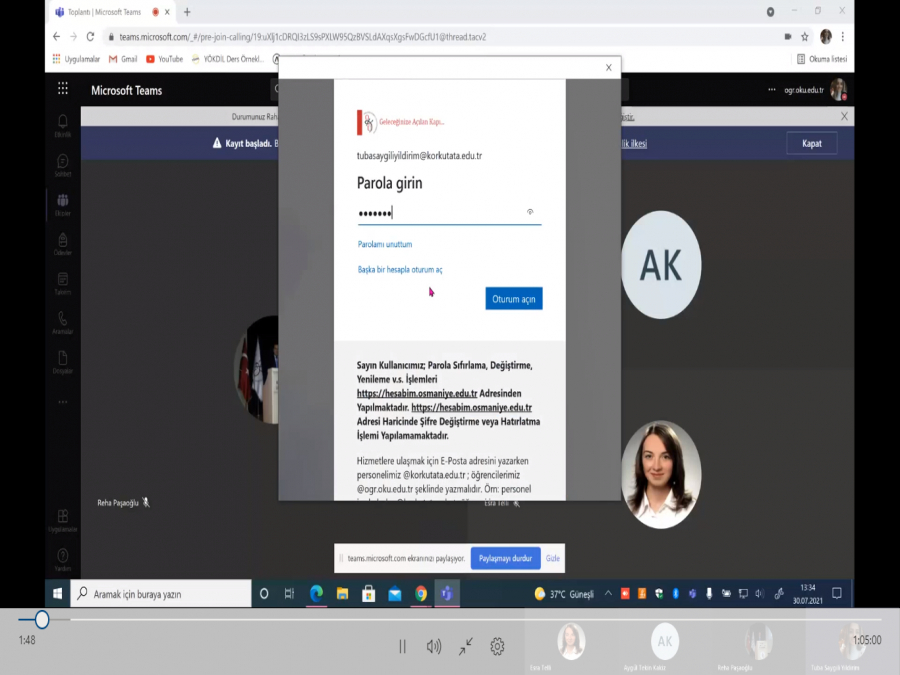900x675 pixels.
Task: Close the sign-in dialog
Action: click(608, 68)
